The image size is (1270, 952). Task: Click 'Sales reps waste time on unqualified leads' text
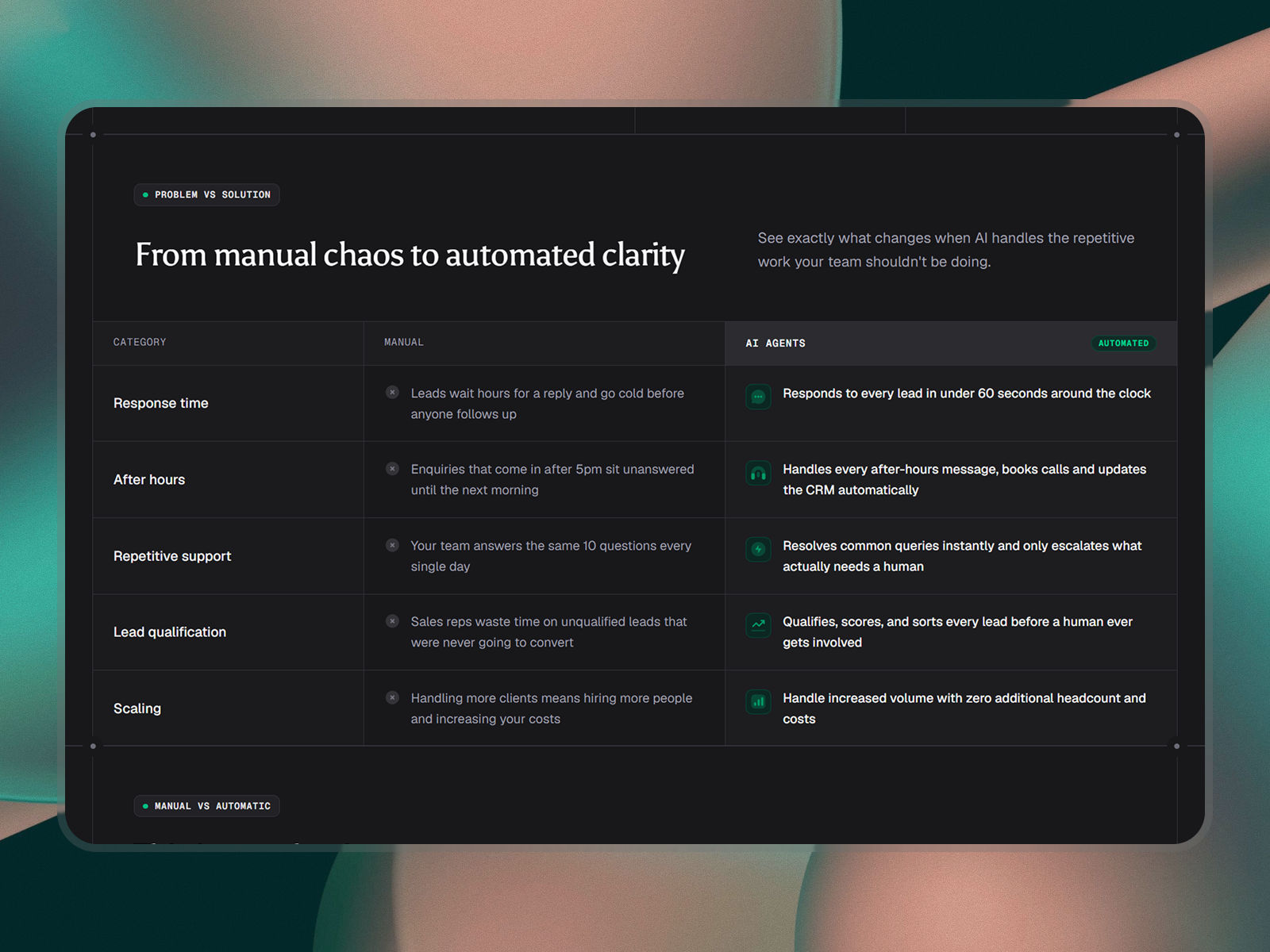[548, 632]
